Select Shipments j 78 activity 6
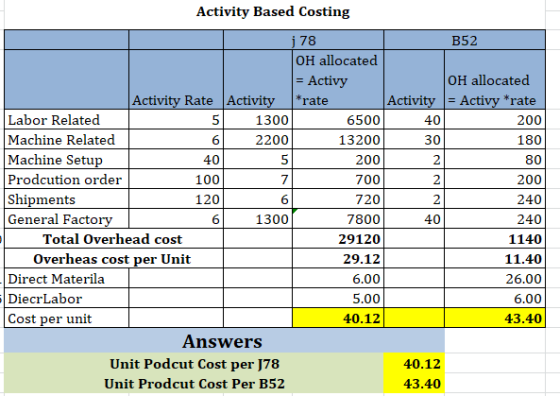This screenshot has width=560, height=396. point(258,199)
